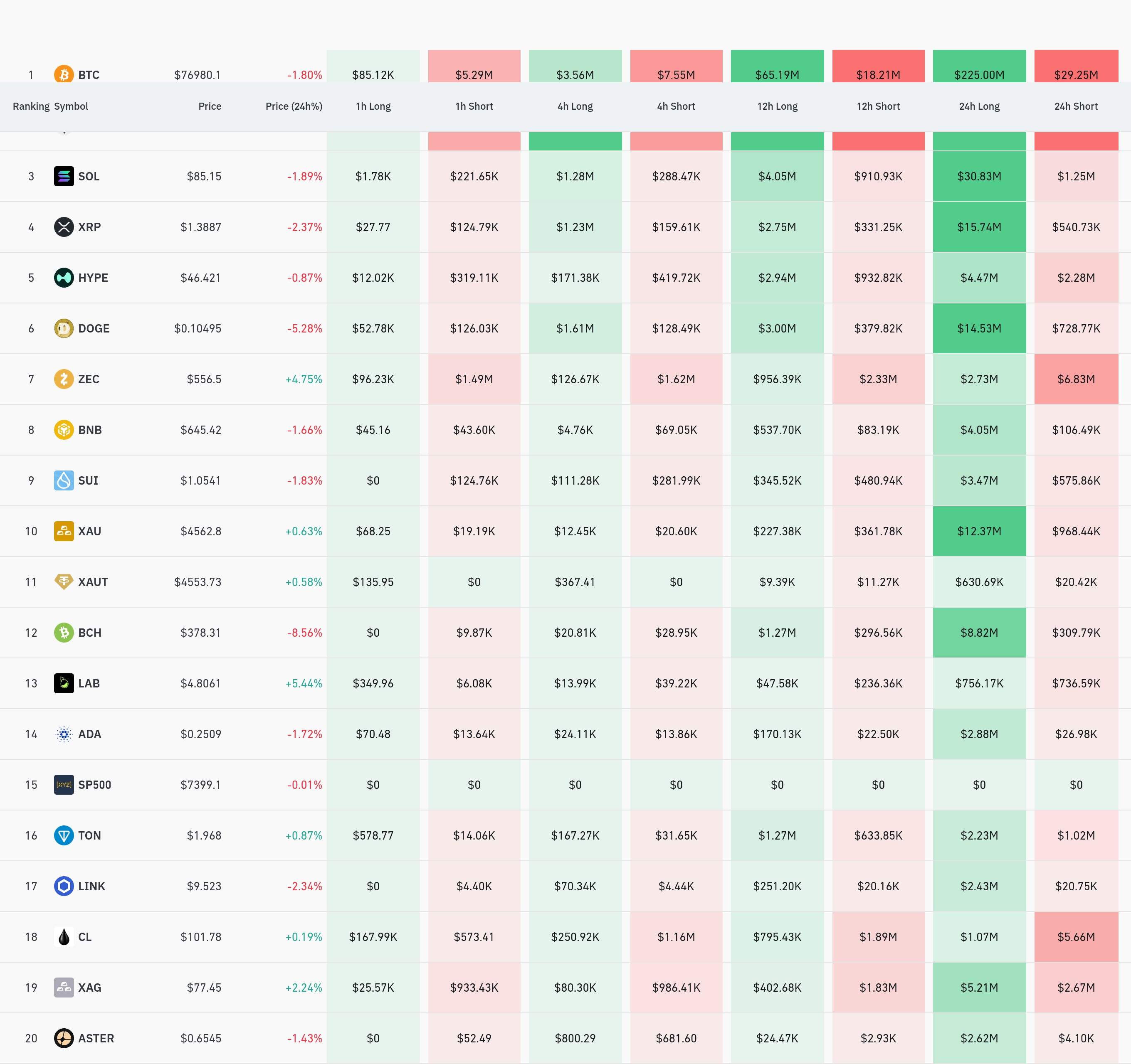Click the XAUT Tether Gold icon
Image resolution: width=1131 pixels, height=1064 pixels.
pos(64,582)
